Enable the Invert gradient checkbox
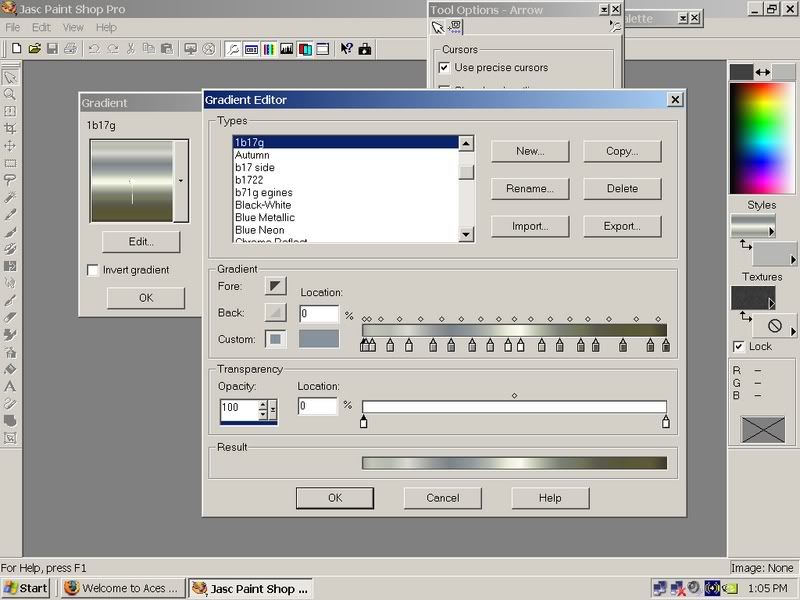Image resolution: width=800 pixels, height=600 pixels. 92,270
